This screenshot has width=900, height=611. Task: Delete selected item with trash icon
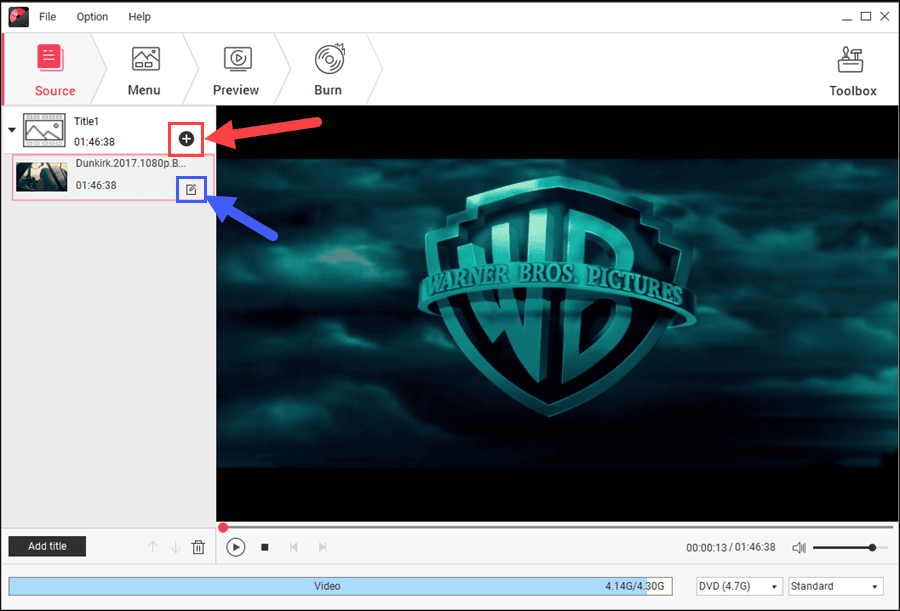click(x=198, y=547)
